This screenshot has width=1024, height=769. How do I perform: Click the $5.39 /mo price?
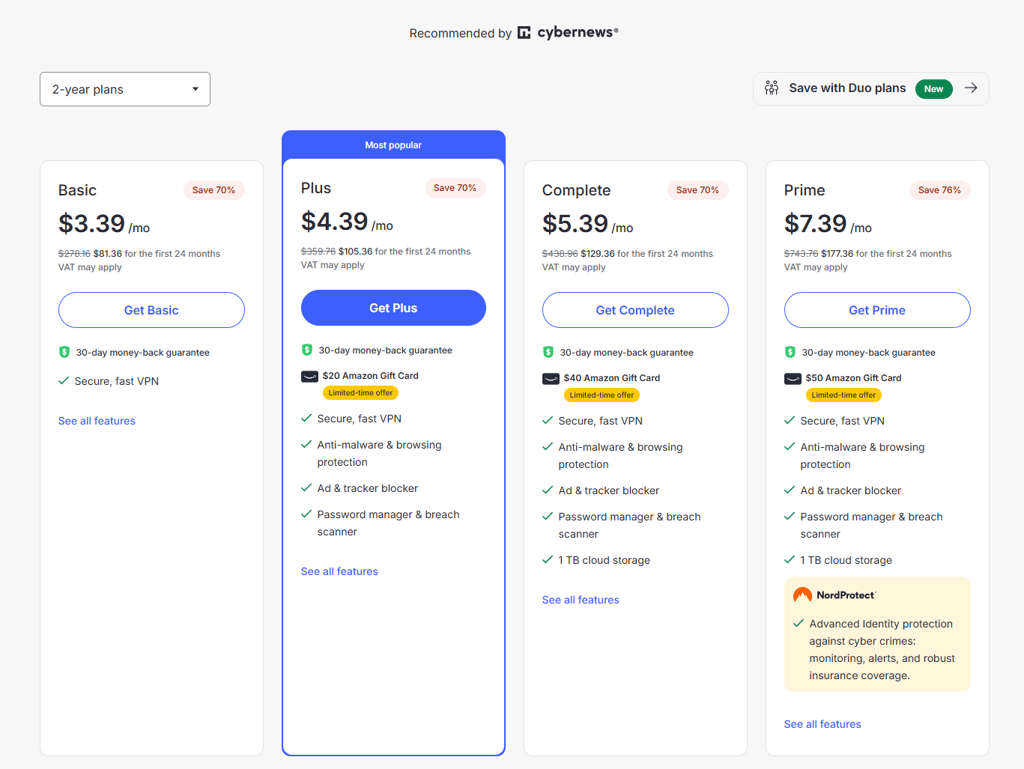(x=588, y=224)
